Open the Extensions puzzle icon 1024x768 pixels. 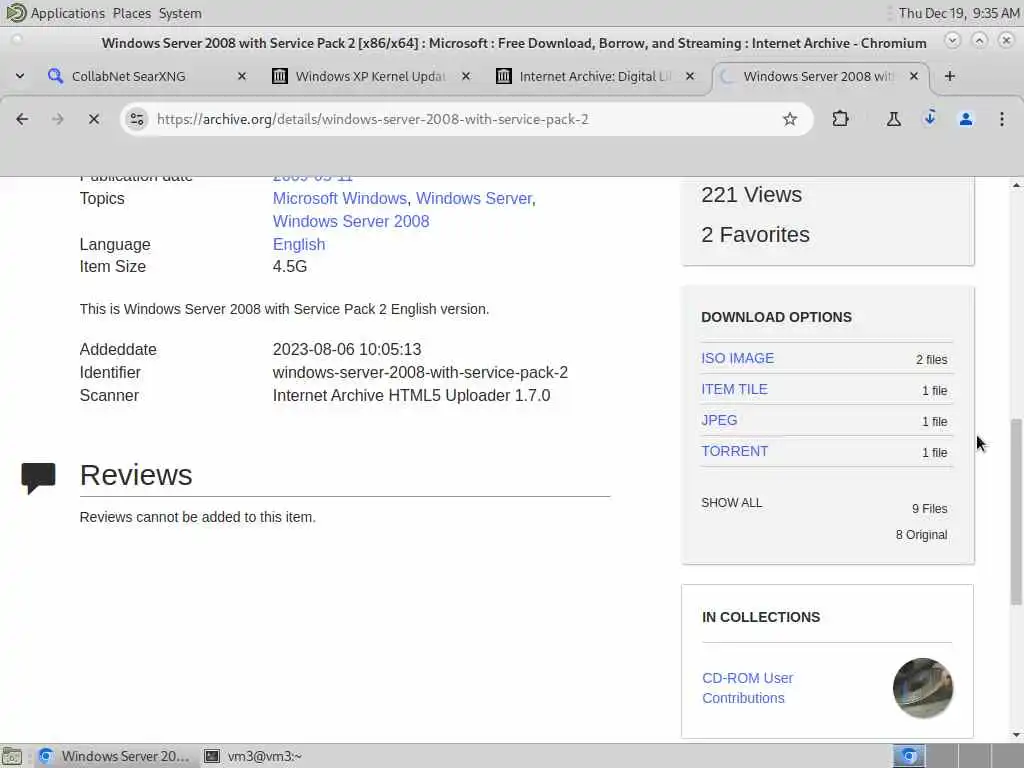[x=840, y=119]
